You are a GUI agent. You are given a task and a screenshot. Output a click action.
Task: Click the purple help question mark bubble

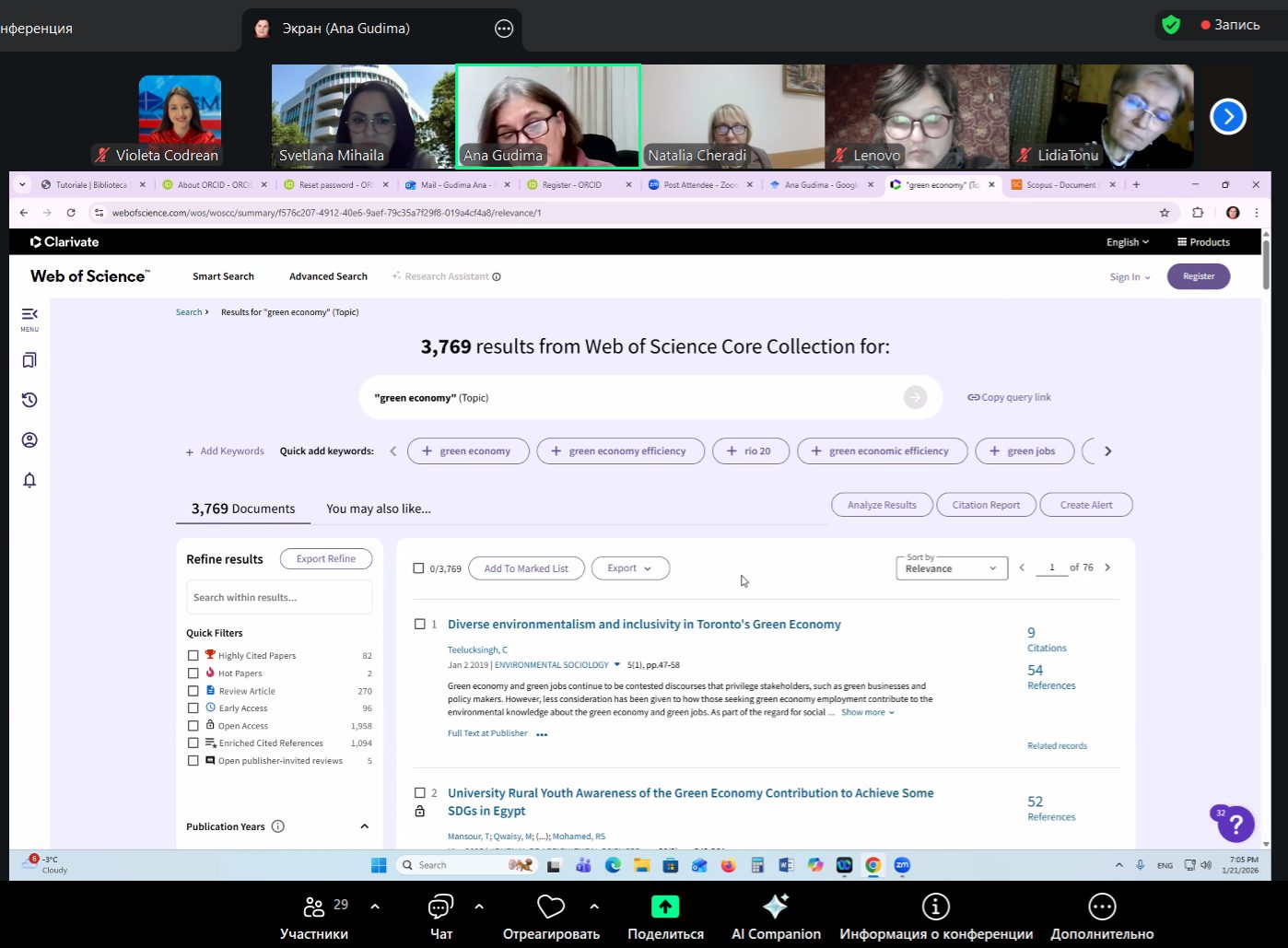[1235, 824]
